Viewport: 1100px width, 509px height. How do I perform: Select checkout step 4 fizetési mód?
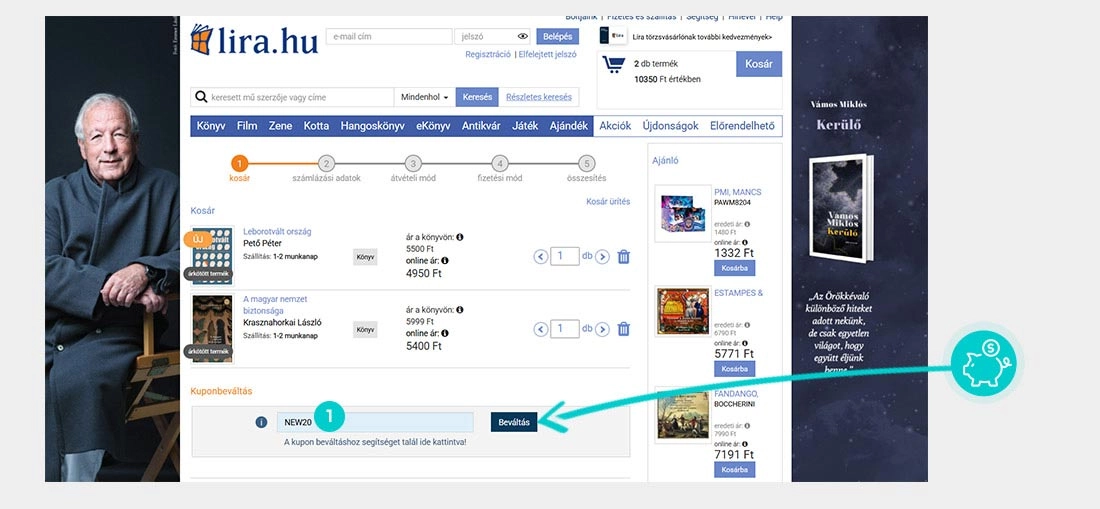[499, 169]
